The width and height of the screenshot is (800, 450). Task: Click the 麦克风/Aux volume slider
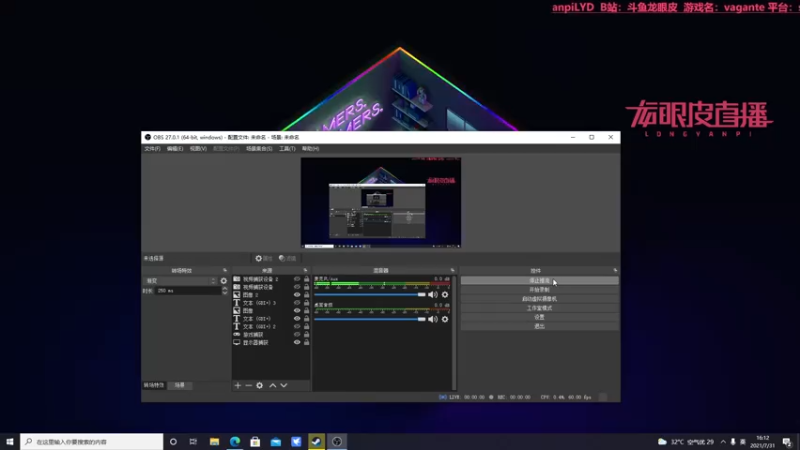[369, 294]
